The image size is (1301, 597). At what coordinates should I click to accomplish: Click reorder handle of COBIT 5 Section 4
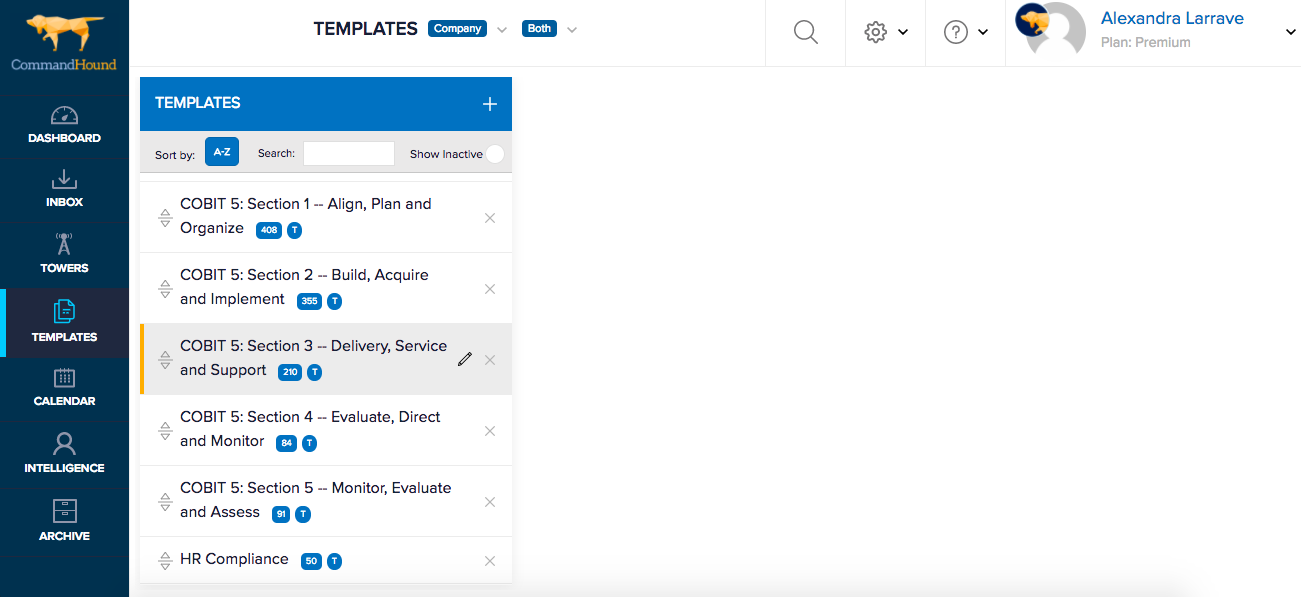click(x=166, y=431)
